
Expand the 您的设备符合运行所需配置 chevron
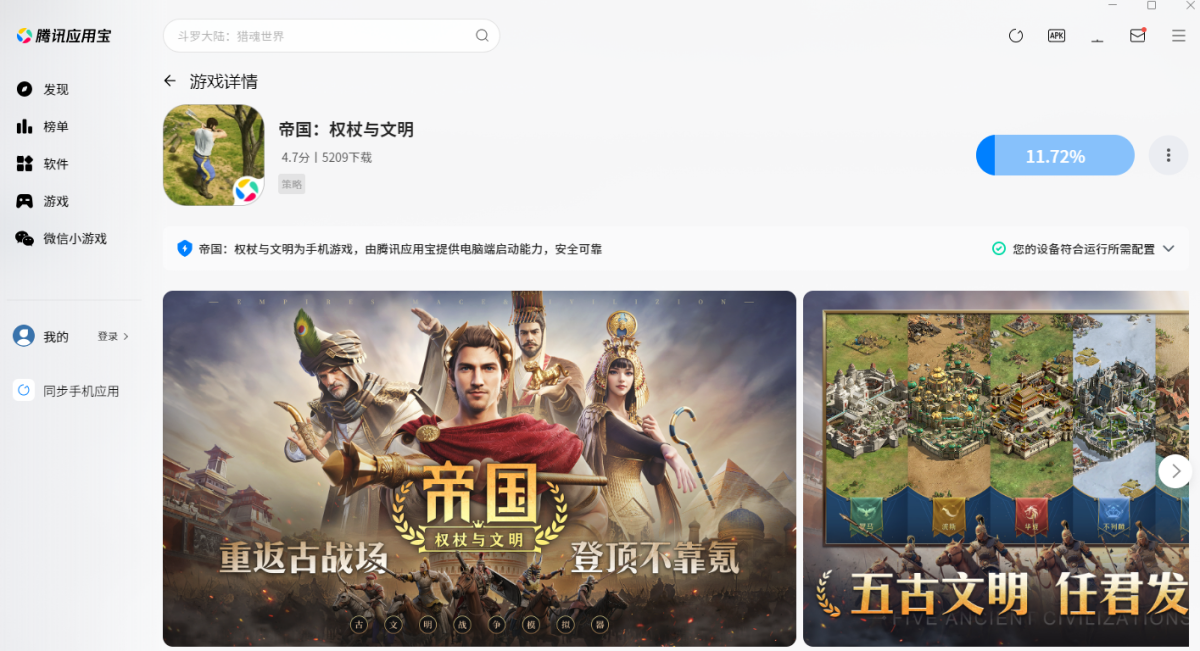pyautogui.click(x=1168, y=249)
